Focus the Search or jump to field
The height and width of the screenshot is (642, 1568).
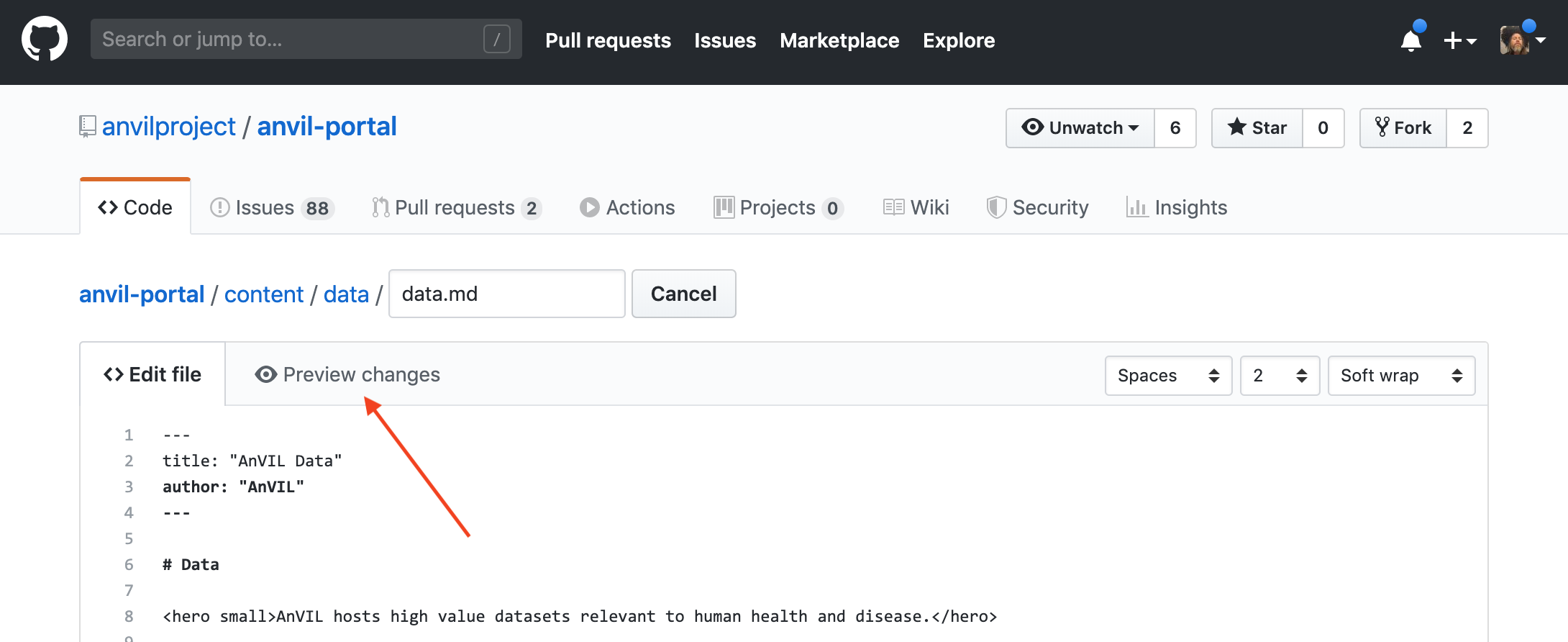(x=306, y=39)
